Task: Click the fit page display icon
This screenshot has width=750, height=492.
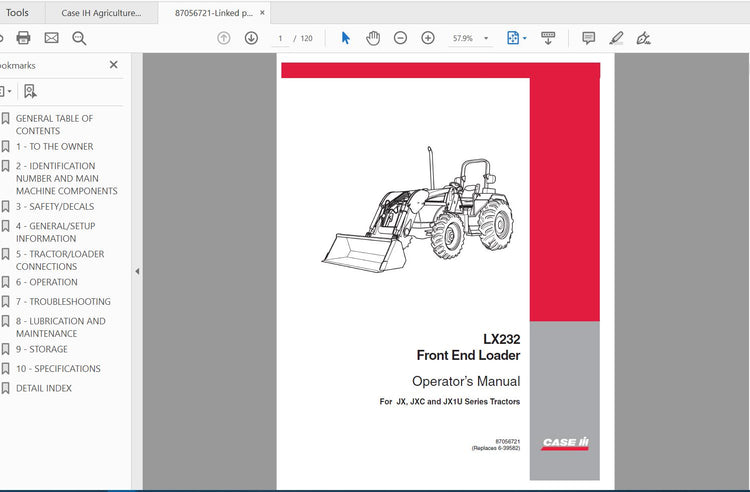Action: point(513,38)
